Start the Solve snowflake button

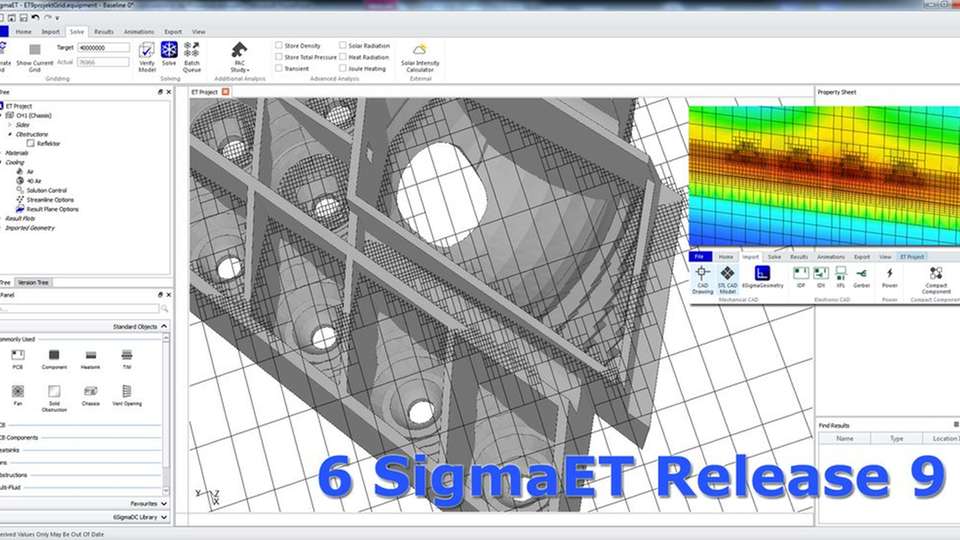169,50
